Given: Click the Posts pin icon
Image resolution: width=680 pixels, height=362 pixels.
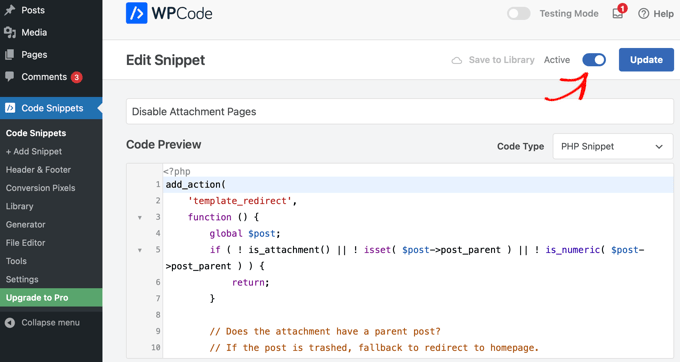Looking at the screenshot, I should [10, 10].
